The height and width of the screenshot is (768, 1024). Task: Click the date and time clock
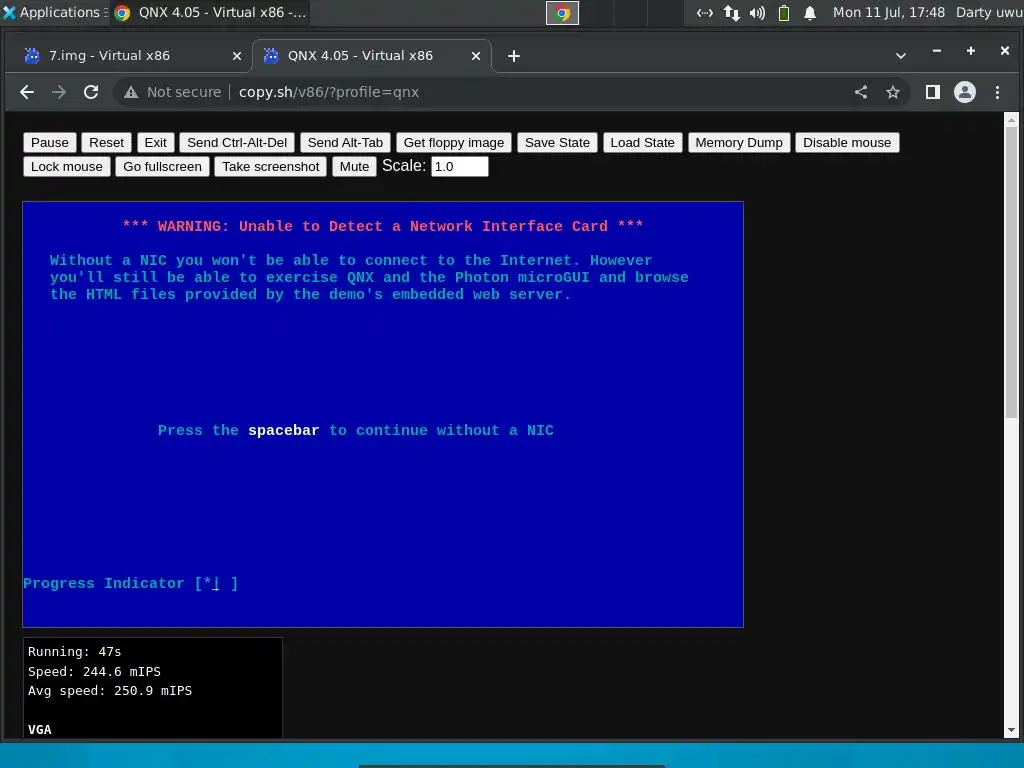point(889,12)
